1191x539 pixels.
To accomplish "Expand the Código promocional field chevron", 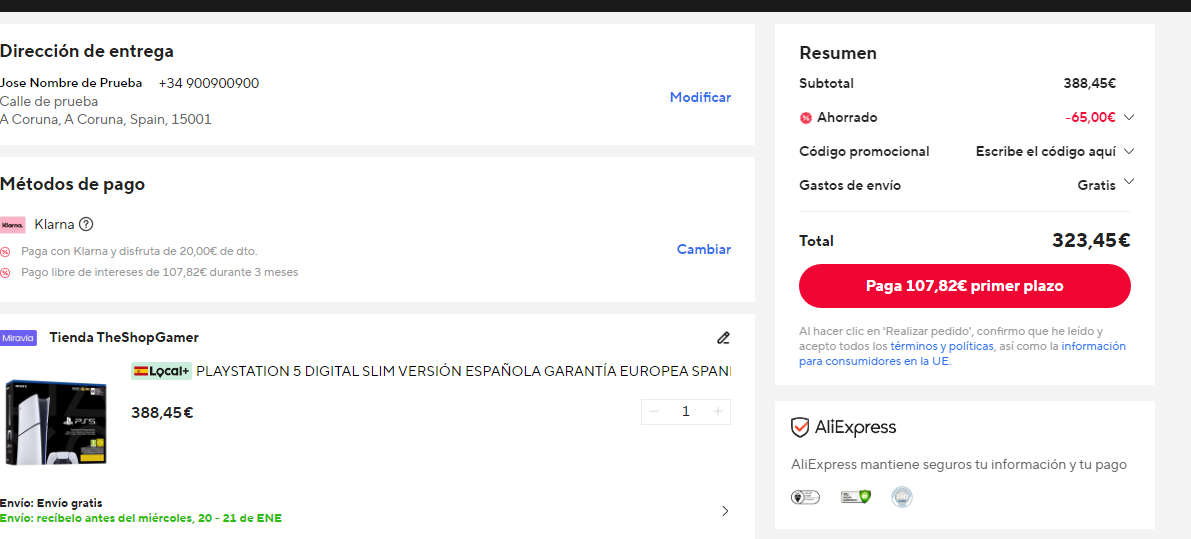I will 1129,151.
